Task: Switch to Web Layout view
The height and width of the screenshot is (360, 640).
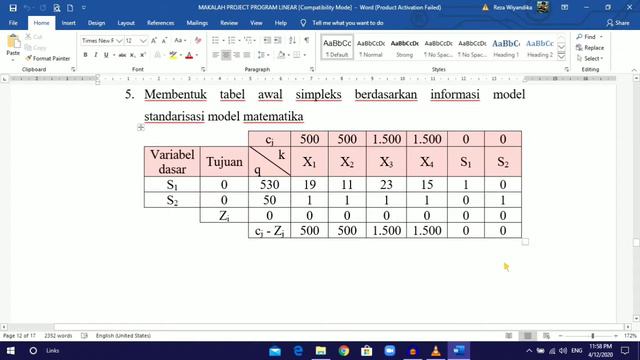Action: pos(546,336)
